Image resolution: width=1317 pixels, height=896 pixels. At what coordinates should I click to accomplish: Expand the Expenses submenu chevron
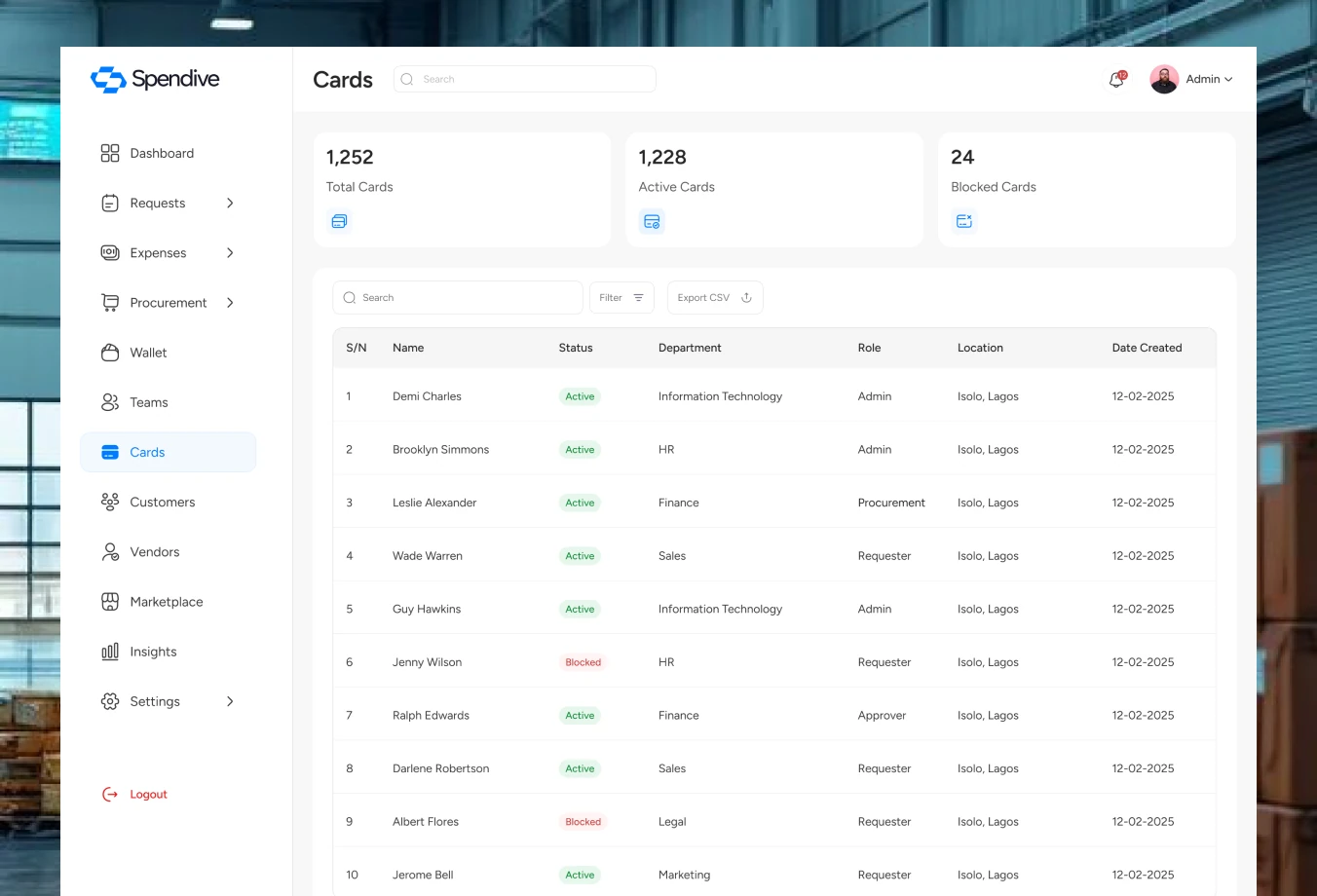tap(230, 252)
